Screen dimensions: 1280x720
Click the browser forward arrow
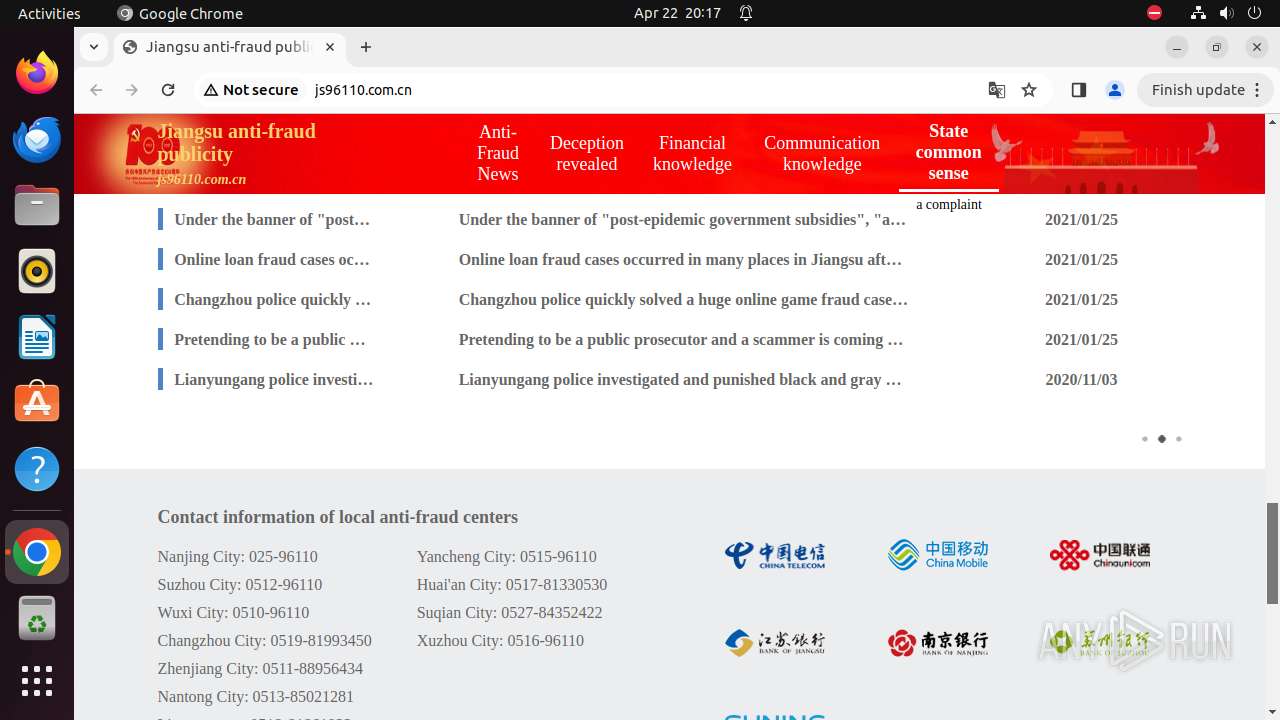pyautogui.click(x=132, y=90)
